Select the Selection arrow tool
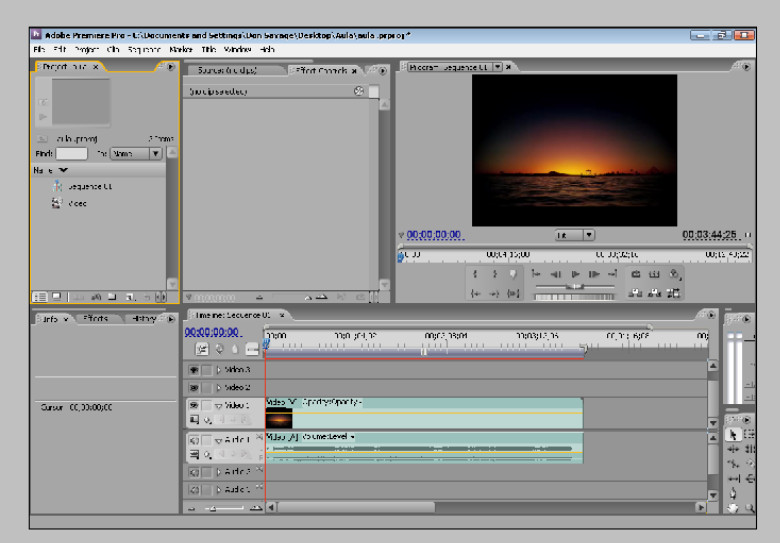Screen dimensions: 780x543 point(733,435)
